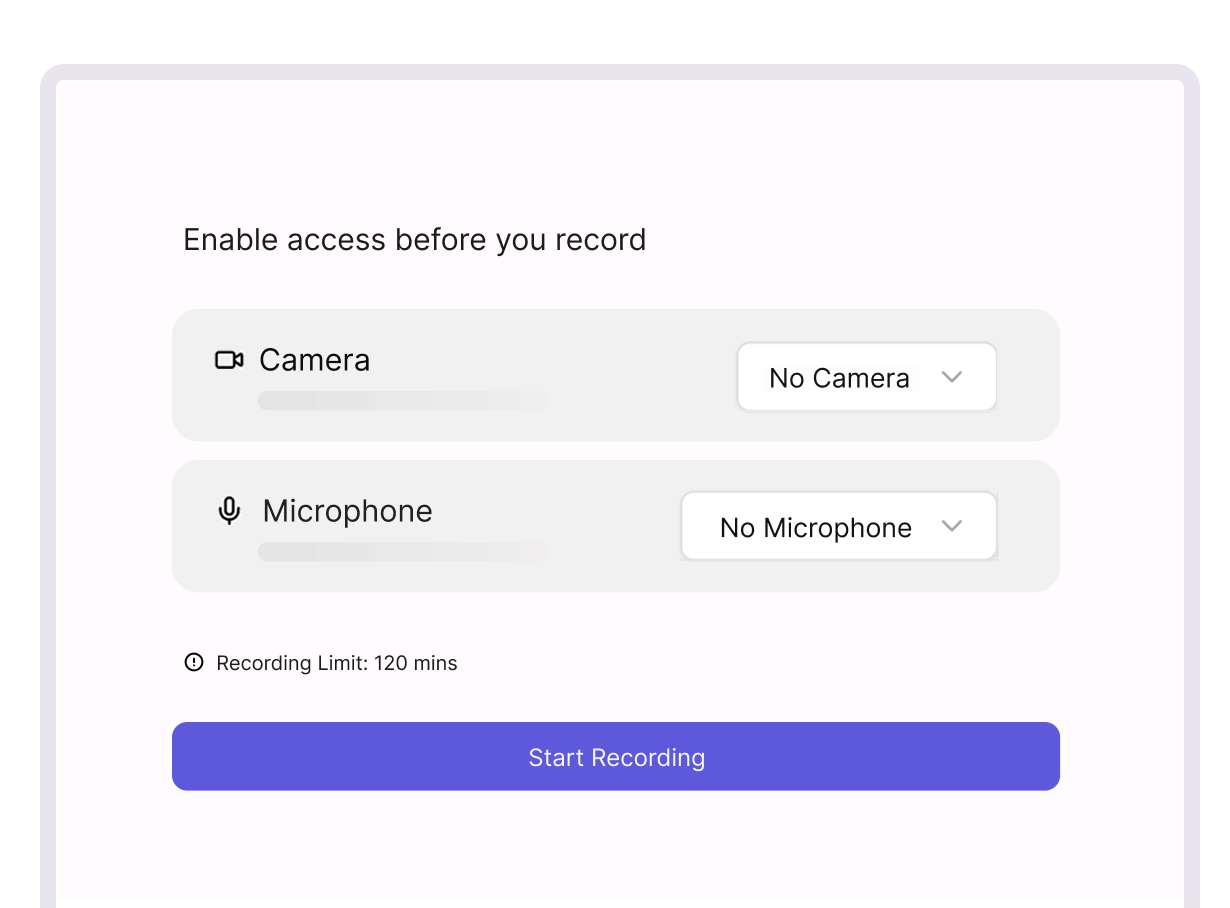Click the Recording Limit: 120 mins text
This screenshot has width=1230, height=908.
pyautogui.click(x=335, y=663)
